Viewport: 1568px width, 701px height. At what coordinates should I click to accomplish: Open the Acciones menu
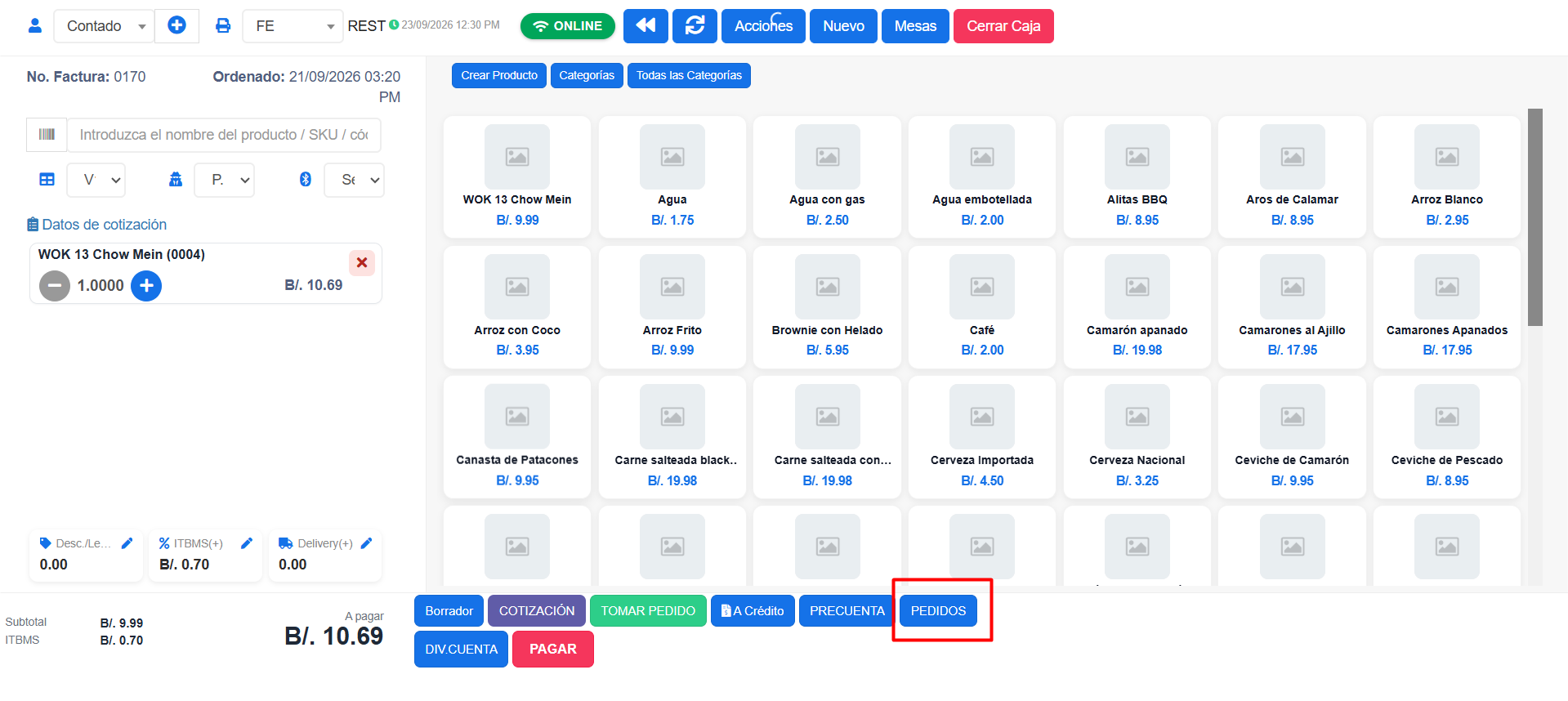click(763, 26)
